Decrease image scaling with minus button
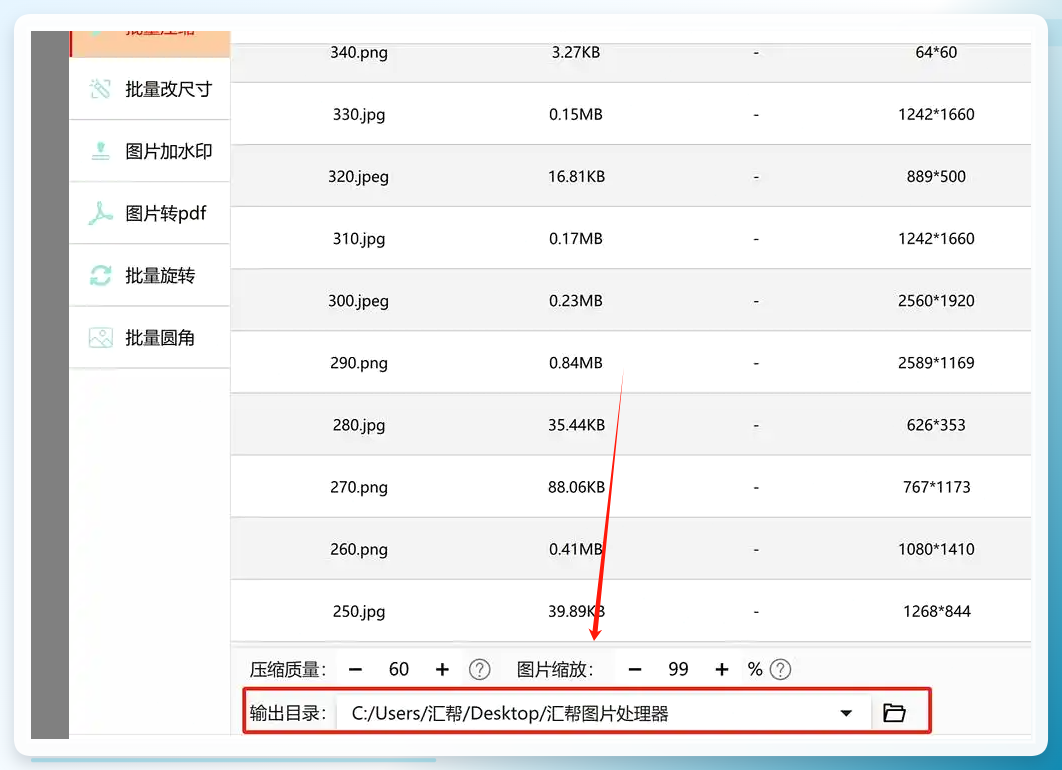Image resolution: width=1062 pixels, height=770 pixels. (635, 670)
